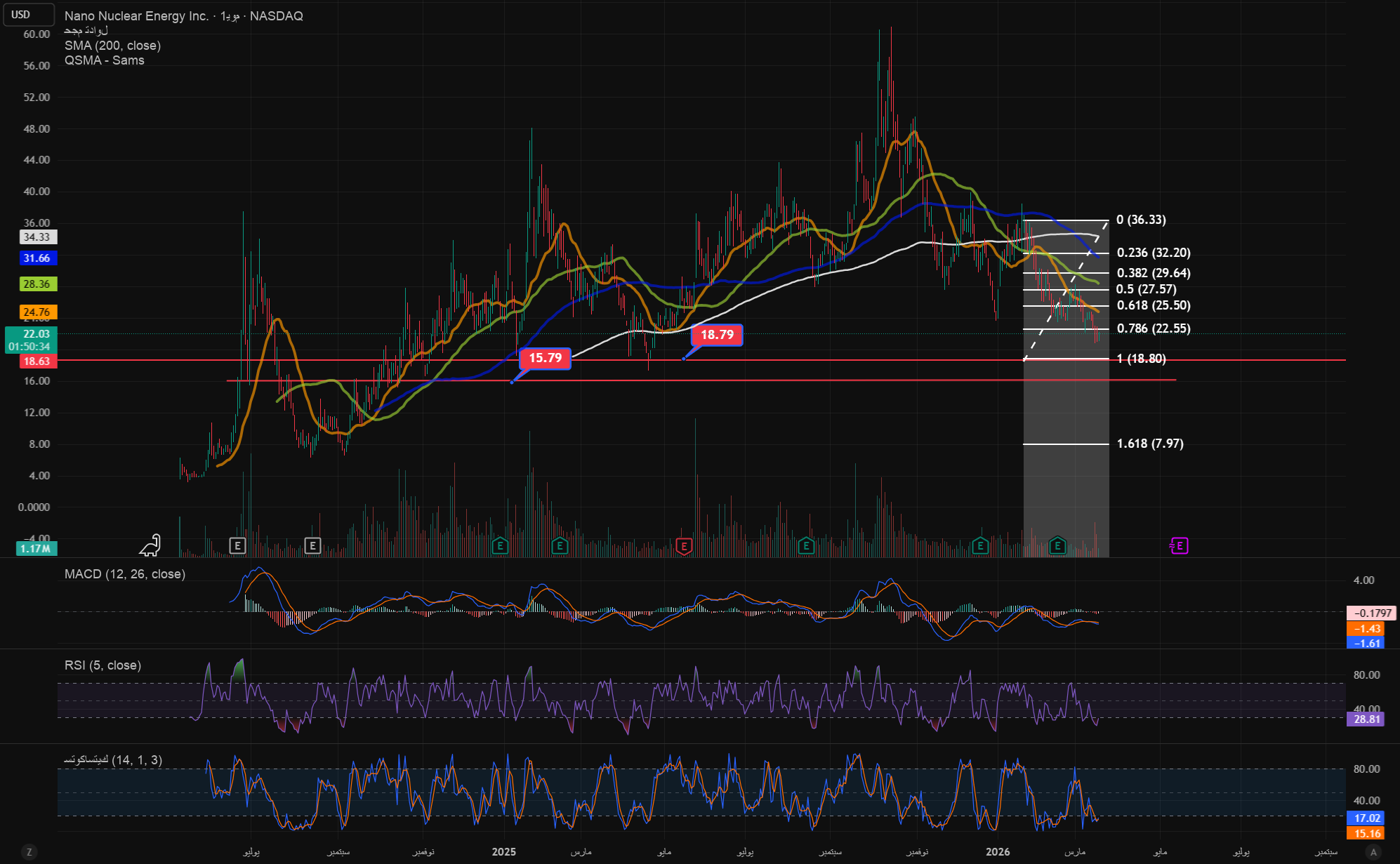The image size is (1400, 864).
Task: Click the green earnings marker at early 2025
Action: pyautogui.click(x=500, y=545)
